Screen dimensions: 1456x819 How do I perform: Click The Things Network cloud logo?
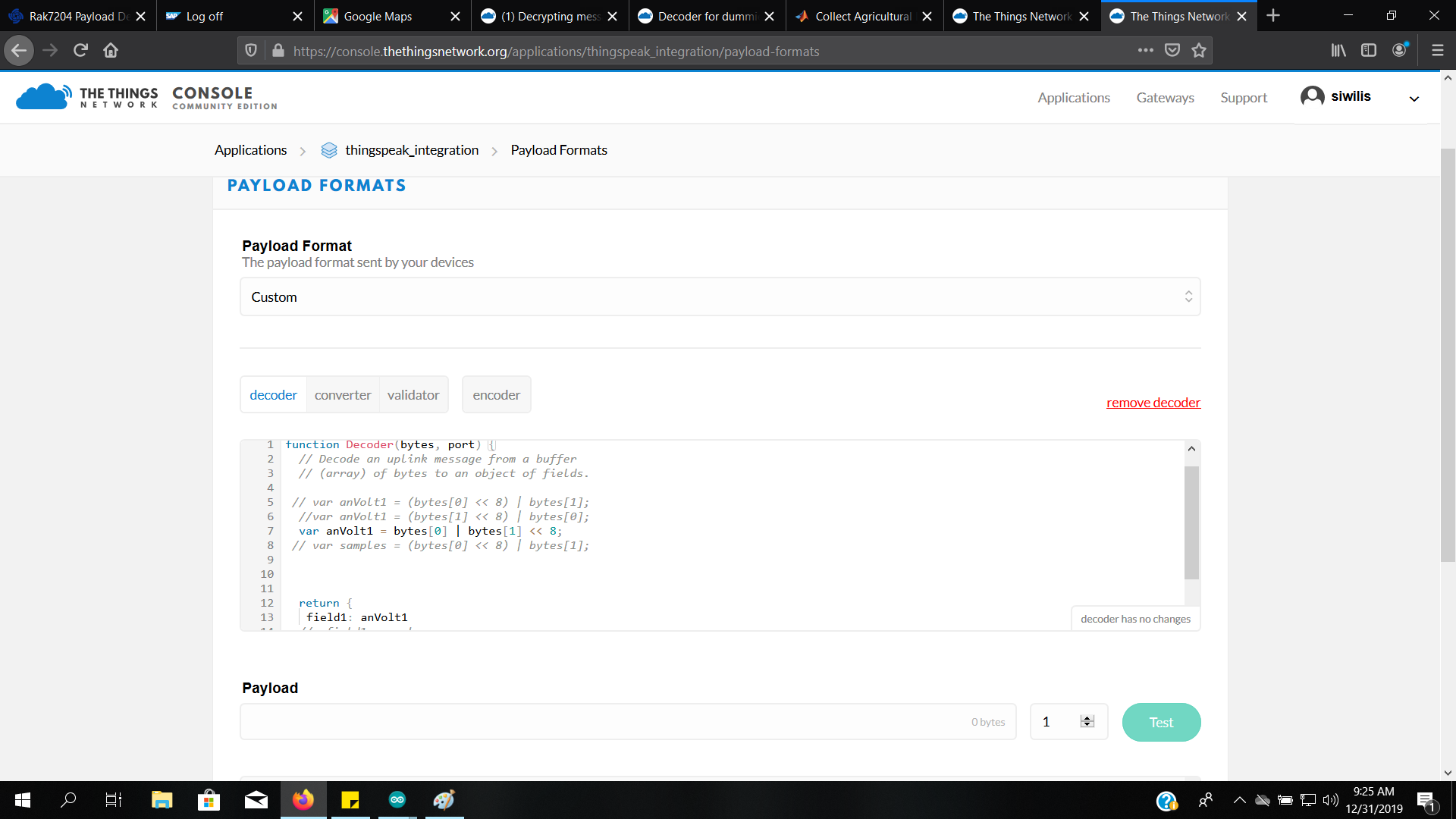pyautogui.click(x=43, y=97)
